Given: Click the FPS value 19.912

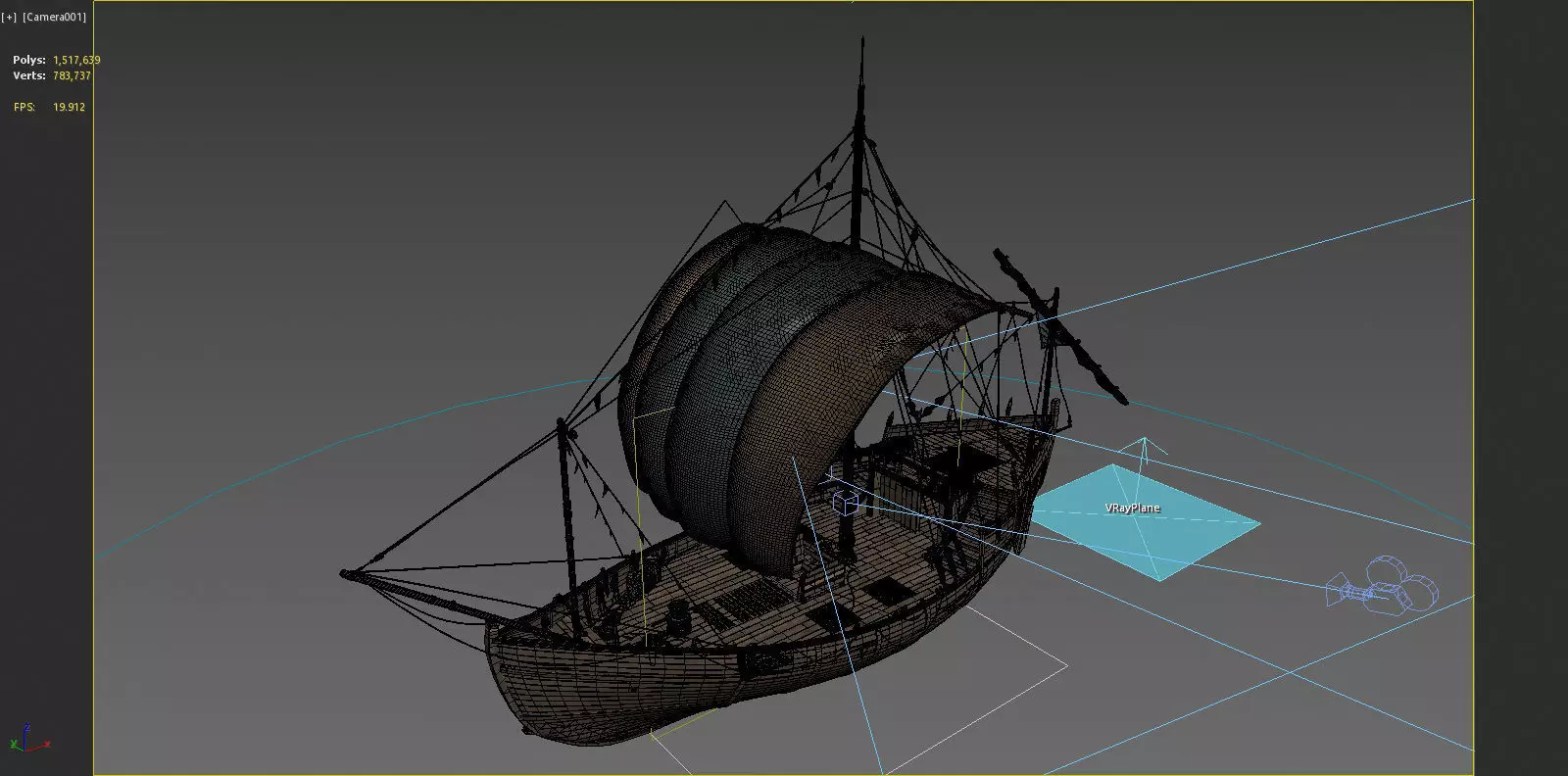Looking at the screenshot, I should [x=69, y=107].
